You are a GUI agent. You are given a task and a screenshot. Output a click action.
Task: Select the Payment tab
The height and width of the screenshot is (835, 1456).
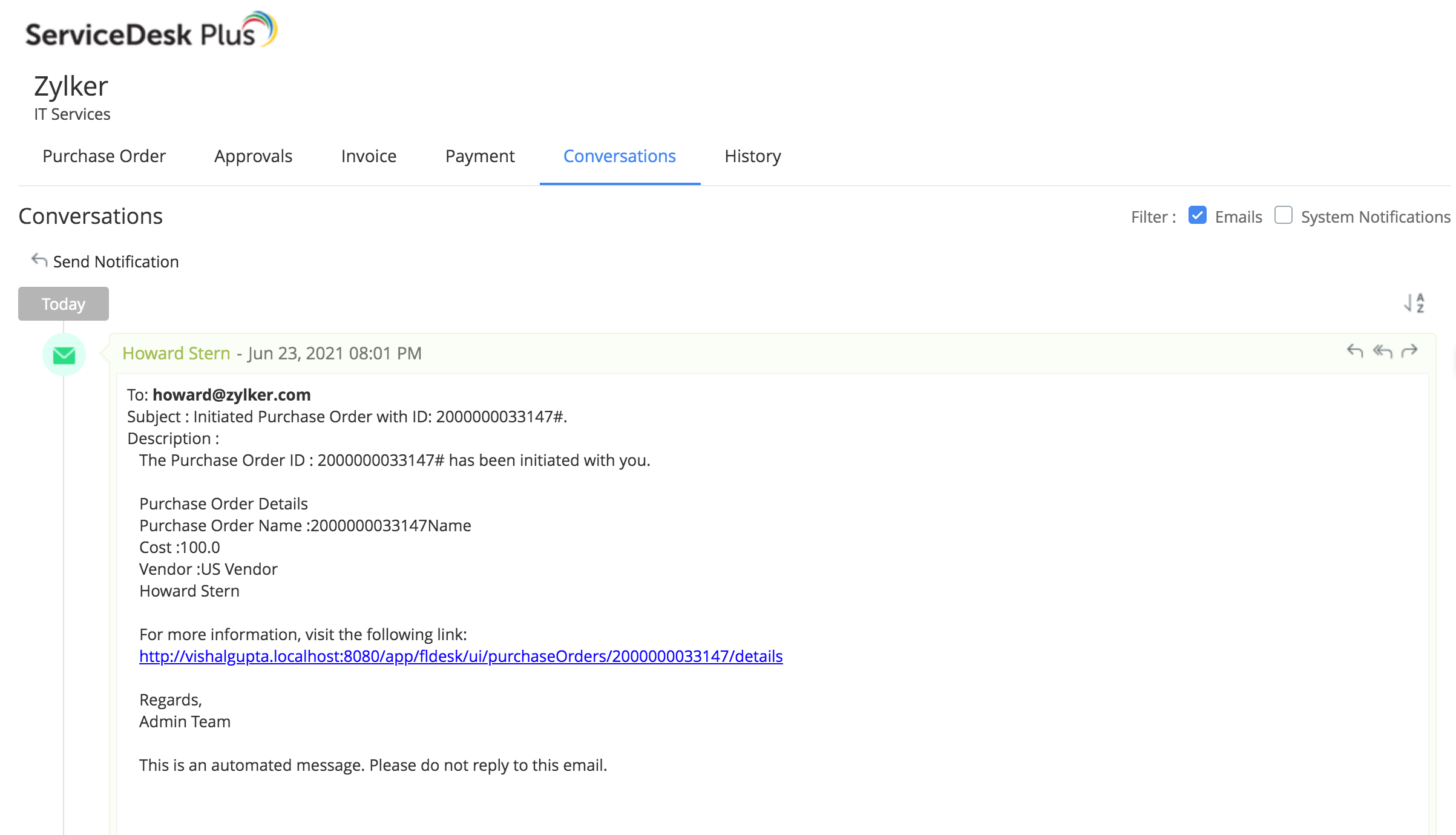coord(480,156)
